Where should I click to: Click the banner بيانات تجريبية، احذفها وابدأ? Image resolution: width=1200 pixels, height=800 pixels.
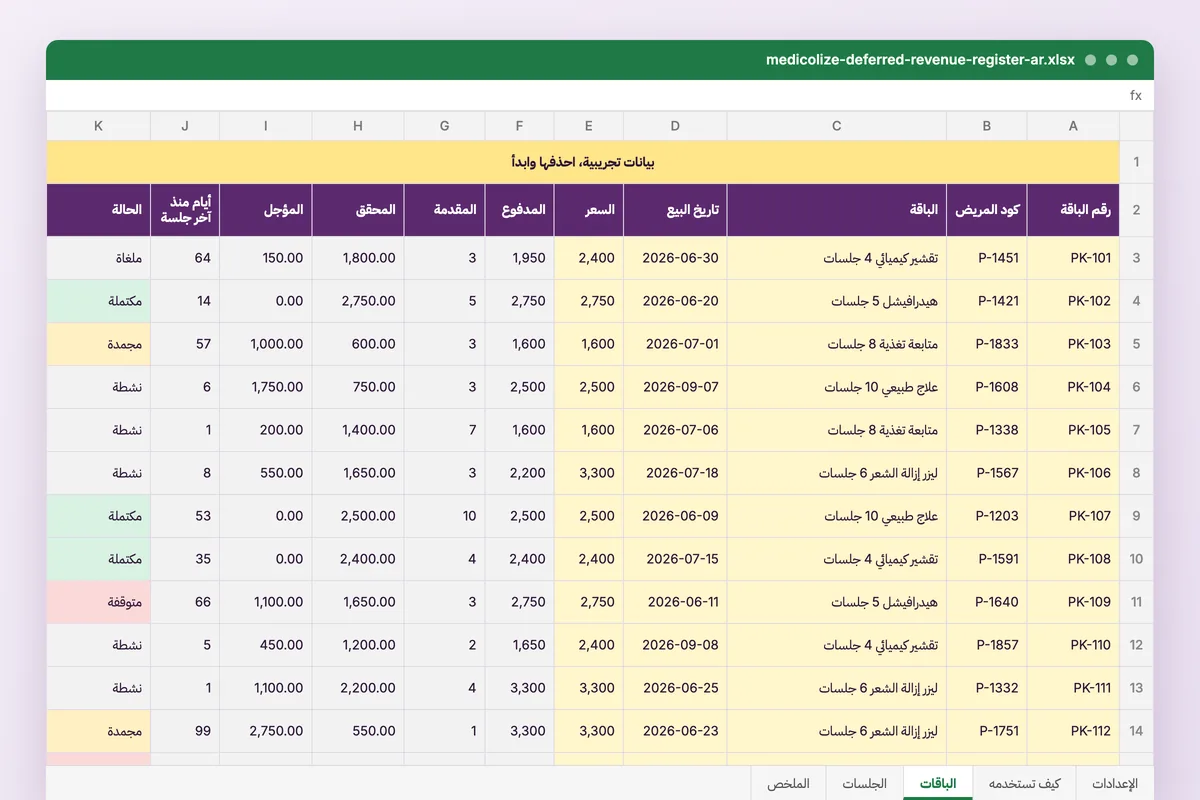[x=583, y=162]
